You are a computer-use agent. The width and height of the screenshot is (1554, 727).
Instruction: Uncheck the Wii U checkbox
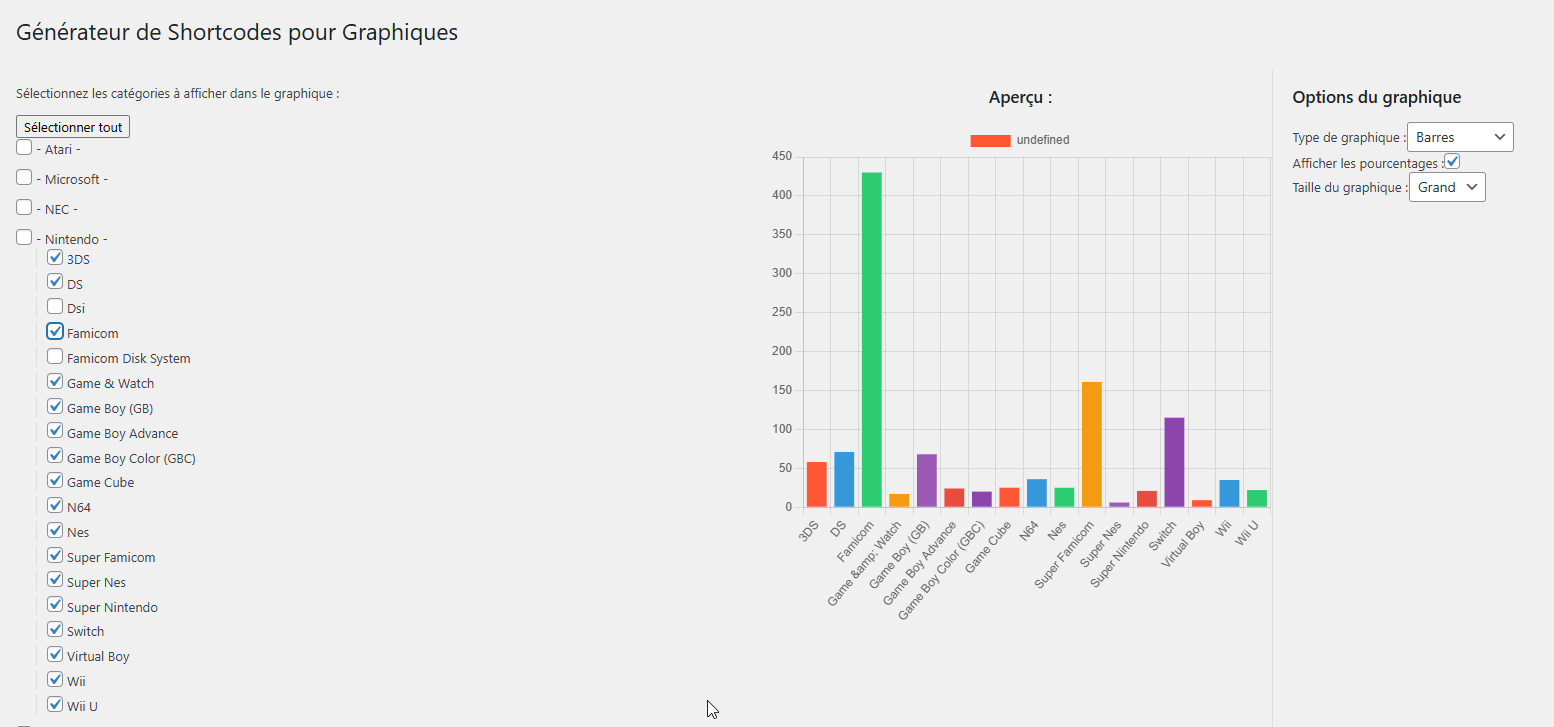[x=55, y=705]
